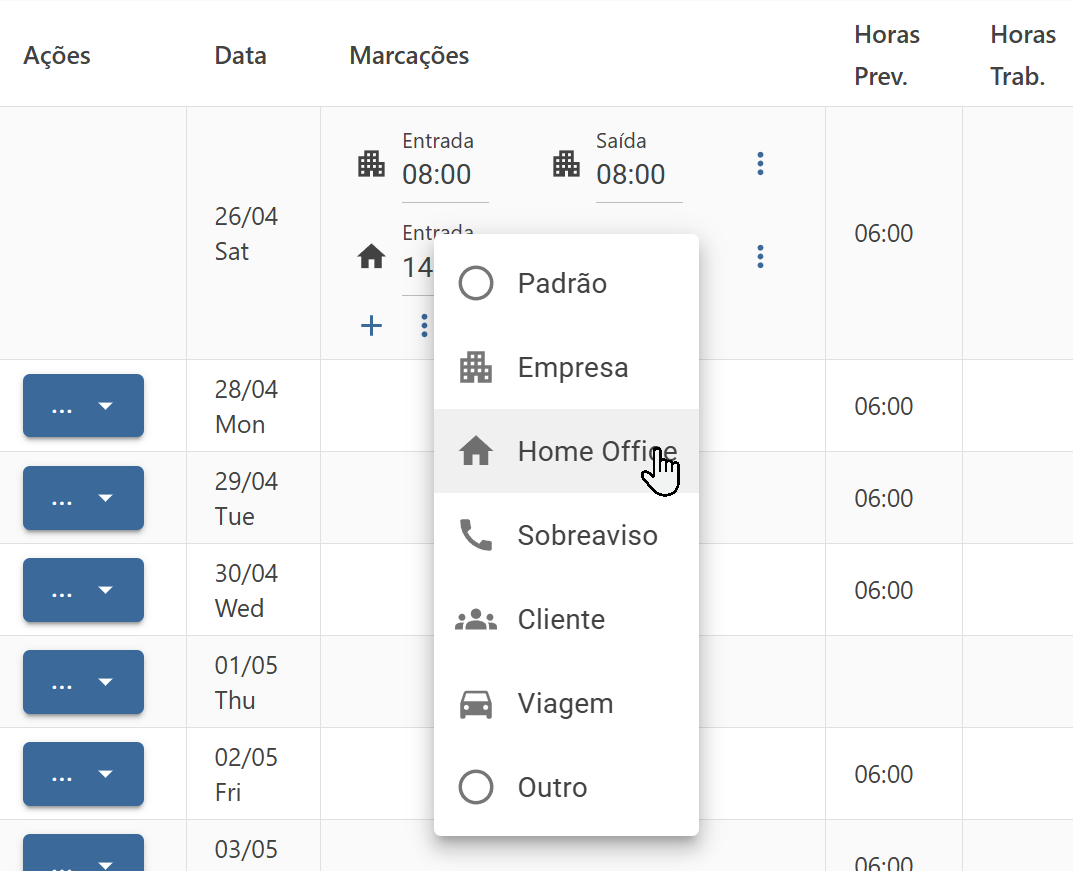Image resolution: width=1073 pixels, height=871 pixels.
Task: Choose Home Office from the location menu
Action: pyautogui.click(x=567, y=452)
